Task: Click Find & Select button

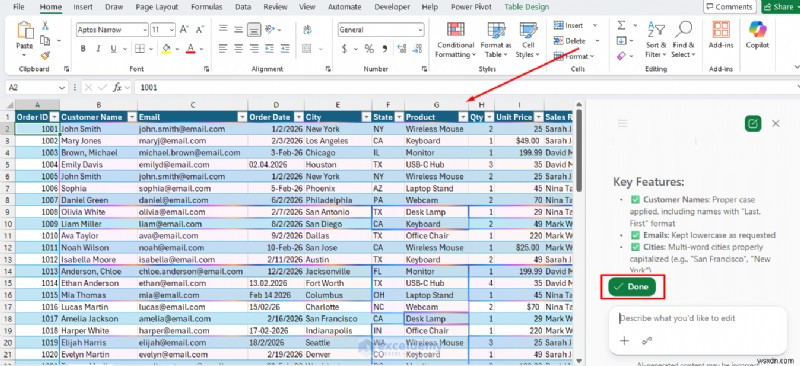Action: [x=683, y=40]
